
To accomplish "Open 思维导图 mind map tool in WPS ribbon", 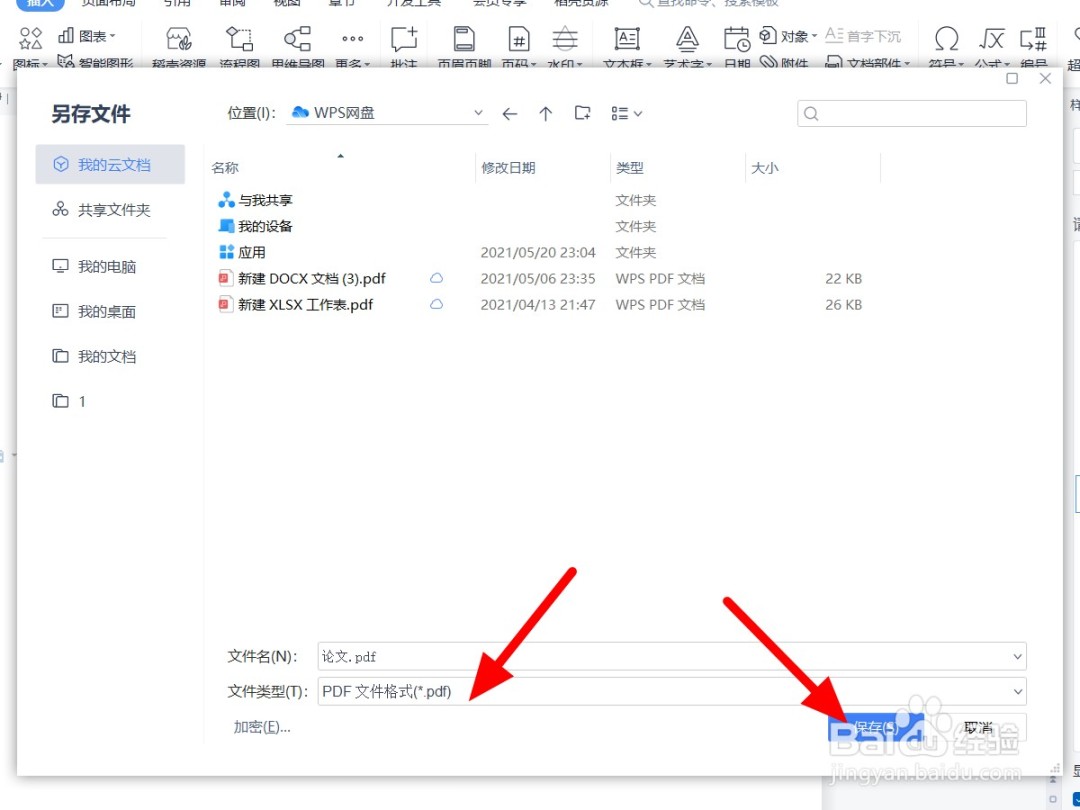I will click(x=298, y=48).
